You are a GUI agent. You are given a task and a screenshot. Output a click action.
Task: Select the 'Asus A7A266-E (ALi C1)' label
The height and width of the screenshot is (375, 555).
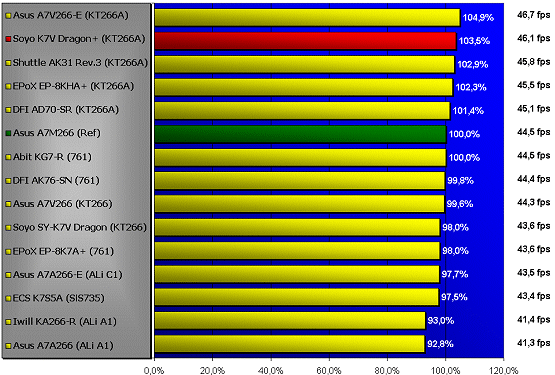coord(68,274)
